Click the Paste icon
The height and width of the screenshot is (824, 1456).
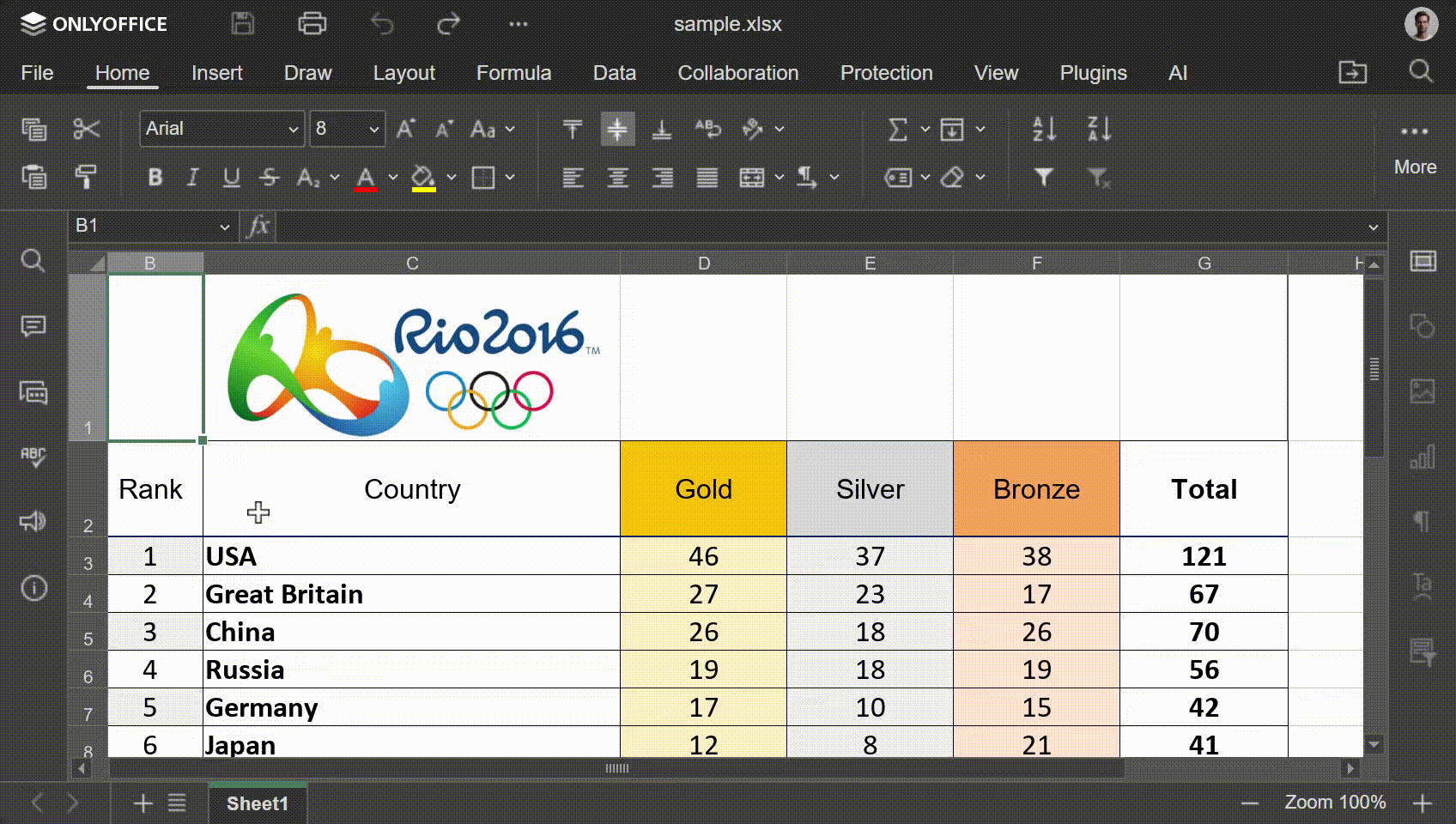click(x=34, y=177)
